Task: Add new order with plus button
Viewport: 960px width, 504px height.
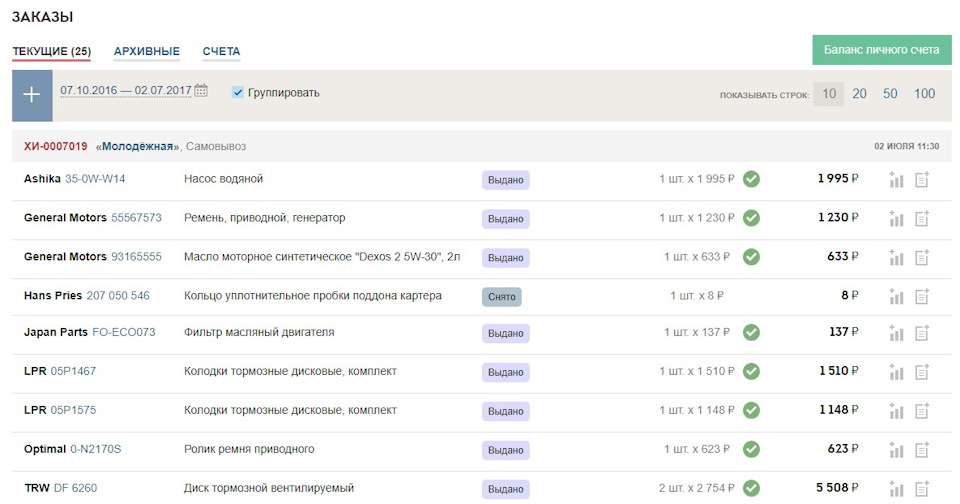Action: [x=32, y=95]
